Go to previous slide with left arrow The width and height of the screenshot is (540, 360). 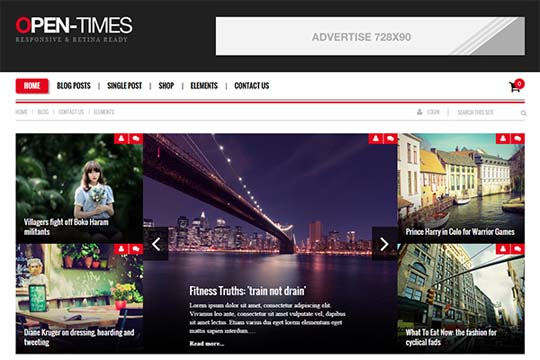[156, 244]
